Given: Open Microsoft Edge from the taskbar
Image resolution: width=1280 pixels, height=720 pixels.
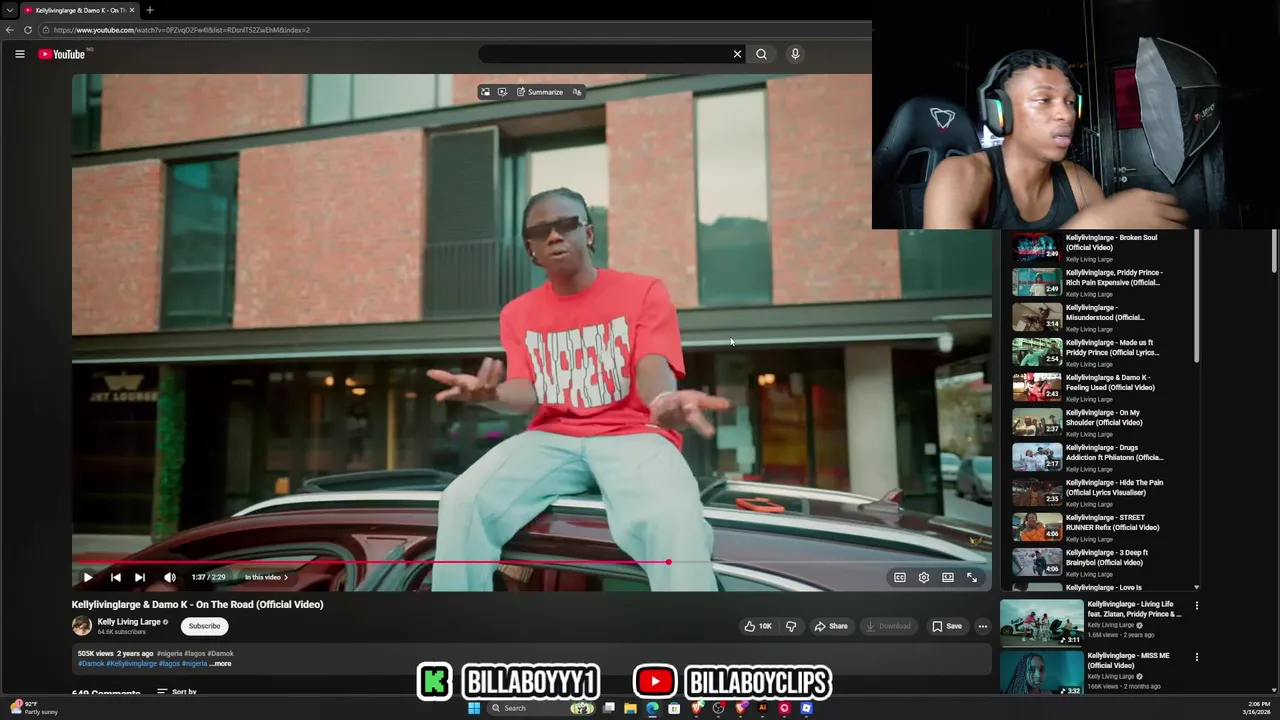Looking at the screenshot, I should pos(652,708).
